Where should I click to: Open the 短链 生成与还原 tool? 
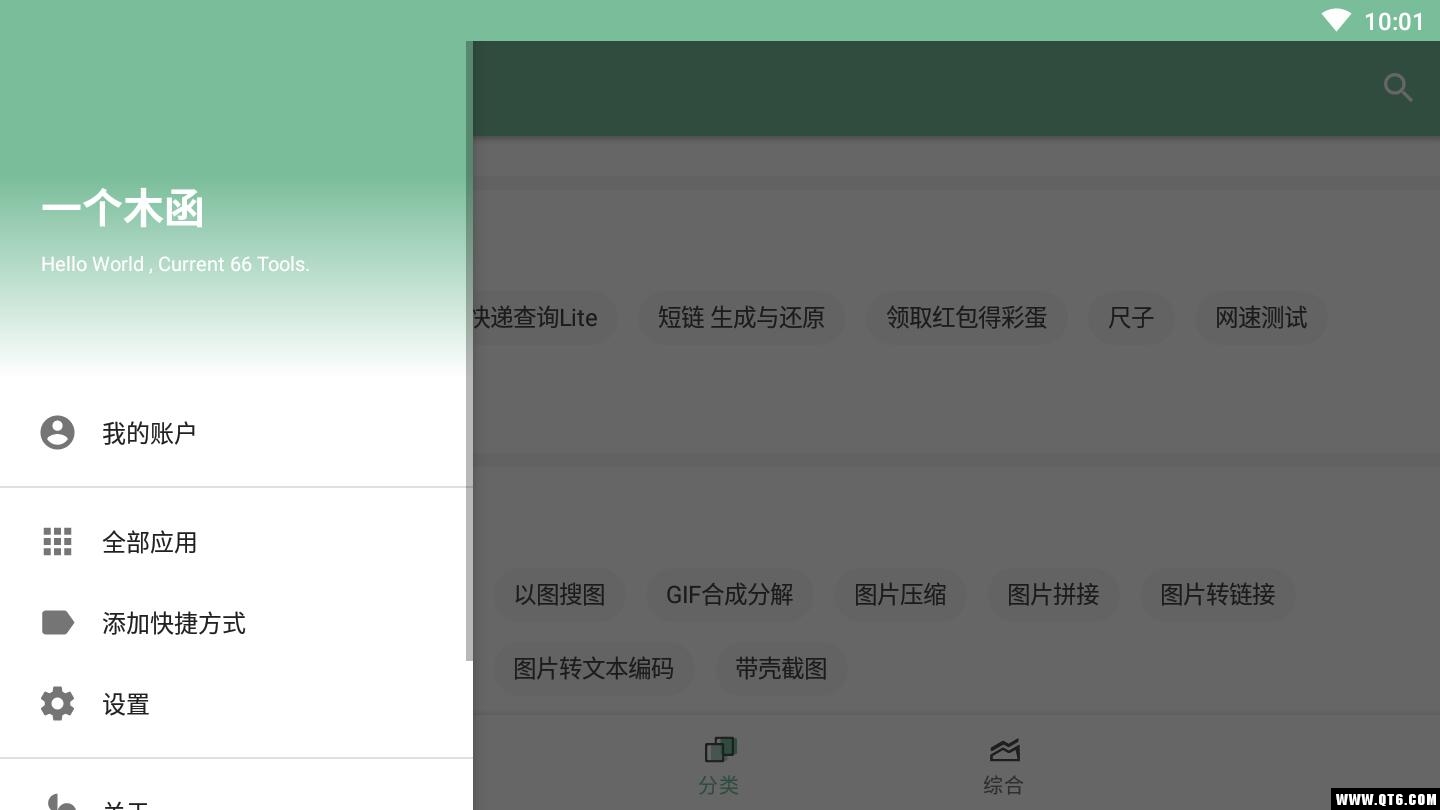741,318
